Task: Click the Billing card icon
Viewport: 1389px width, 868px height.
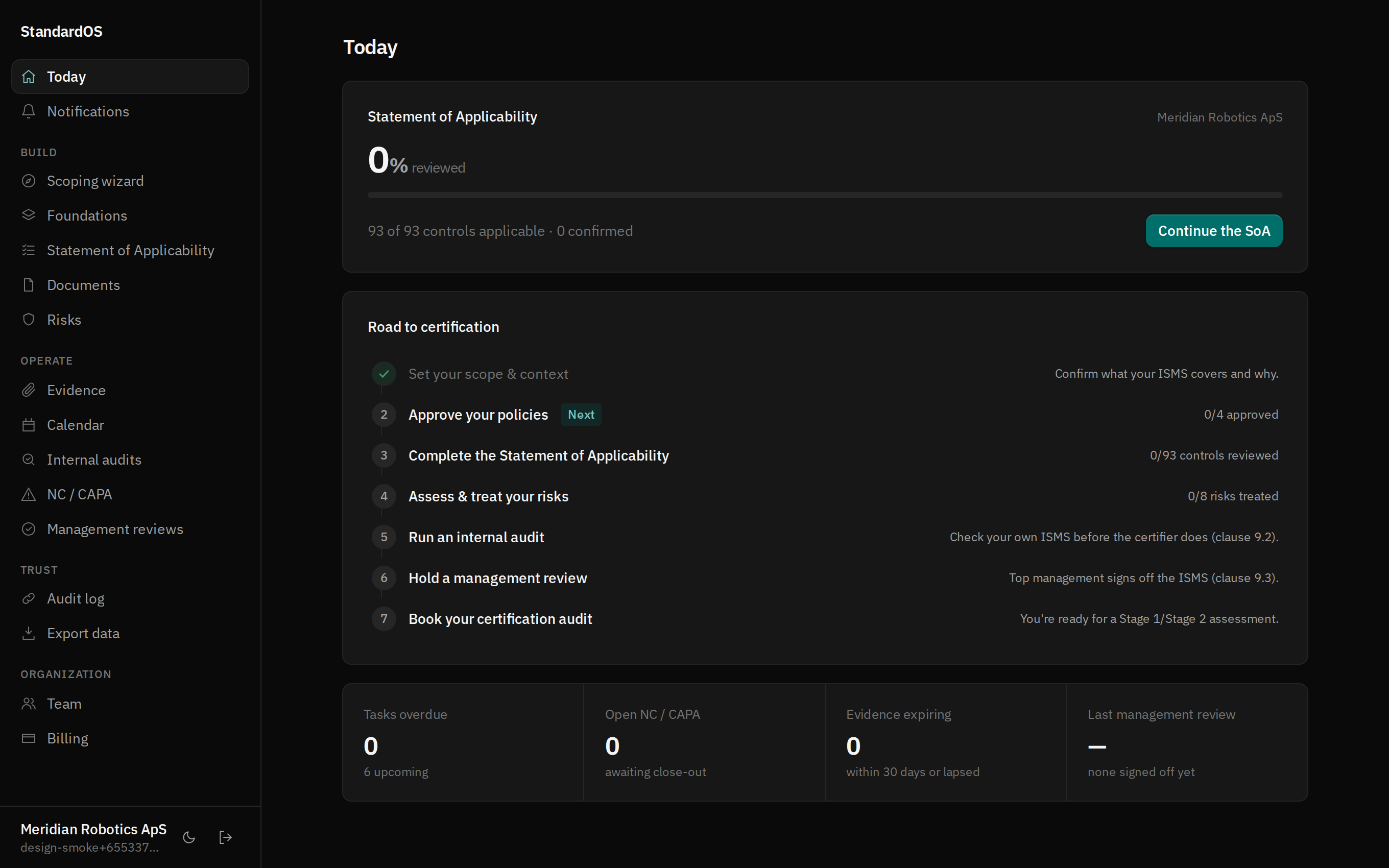Action: pyautogui.click(x=29, y=738)
